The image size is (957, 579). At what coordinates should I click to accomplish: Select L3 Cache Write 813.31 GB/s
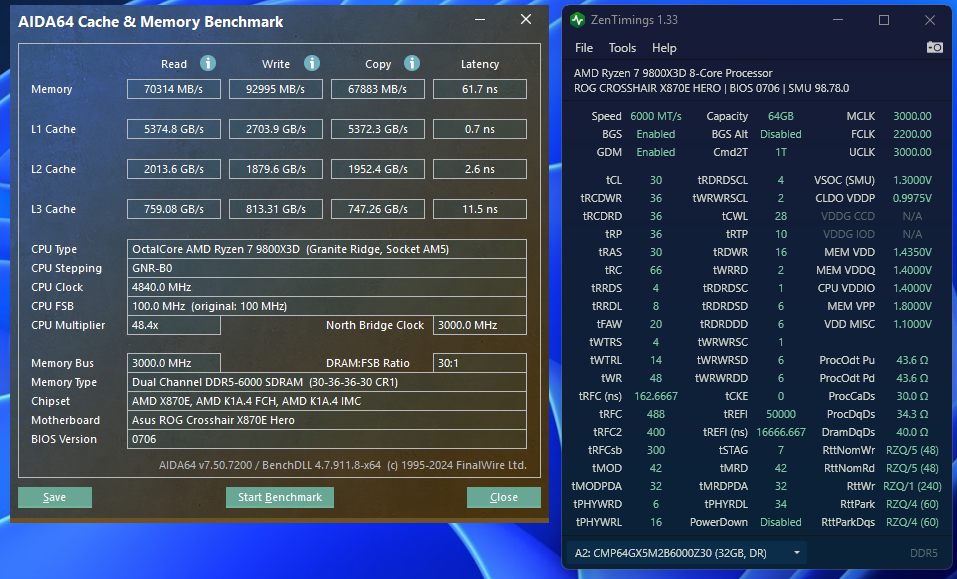[276, 209]
